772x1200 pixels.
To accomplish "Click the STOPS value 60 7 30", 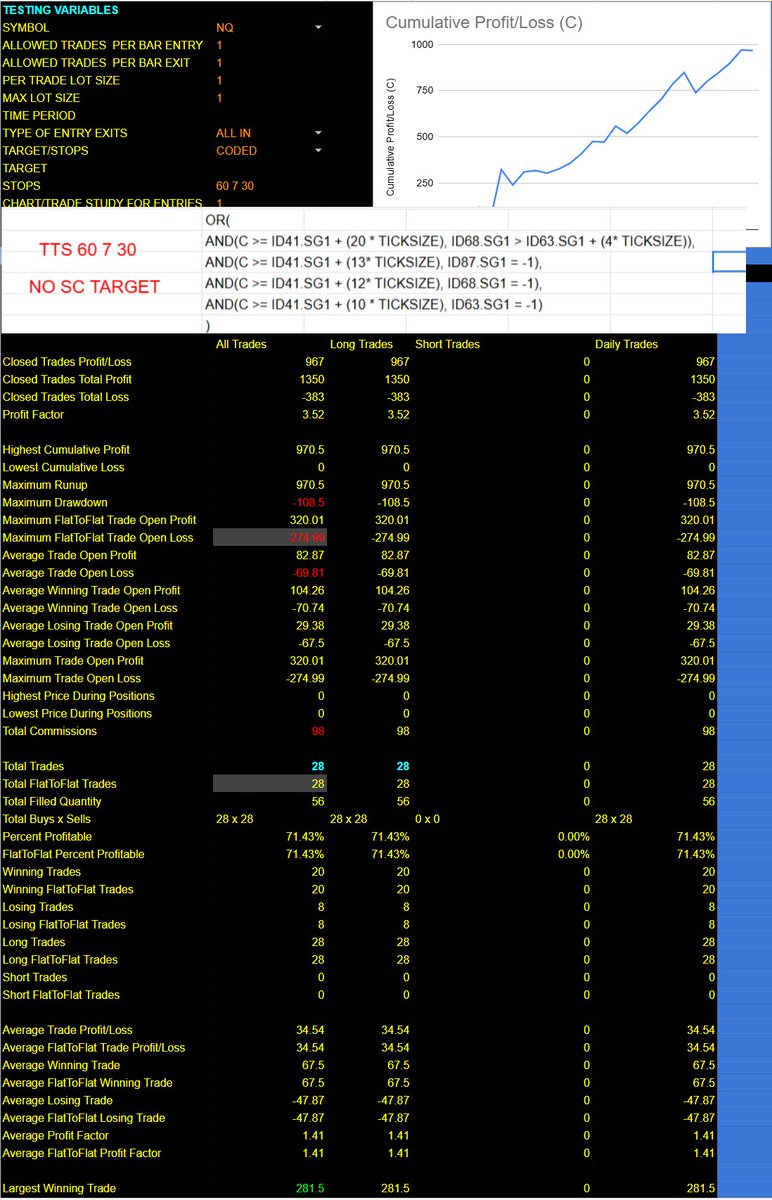I will point(235,186).
